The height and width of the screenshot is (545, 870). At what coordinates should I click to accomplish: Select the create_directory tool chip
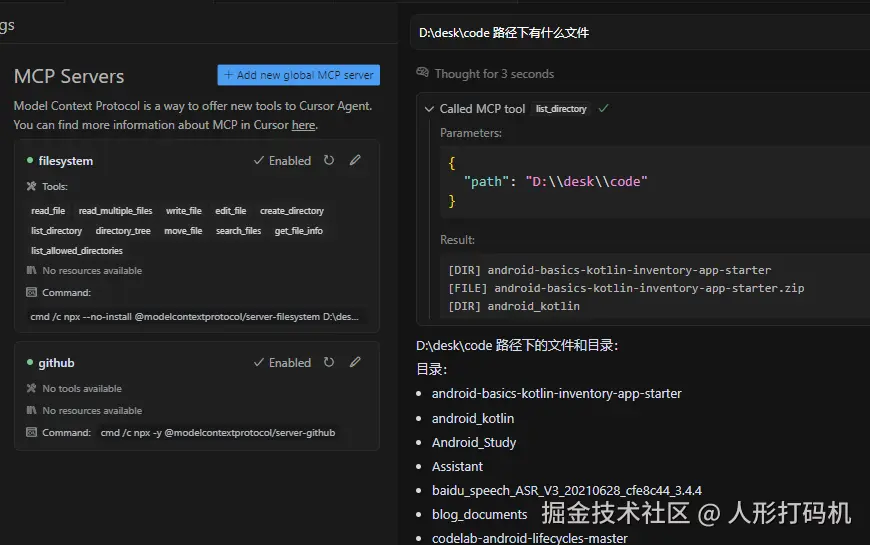292,211
